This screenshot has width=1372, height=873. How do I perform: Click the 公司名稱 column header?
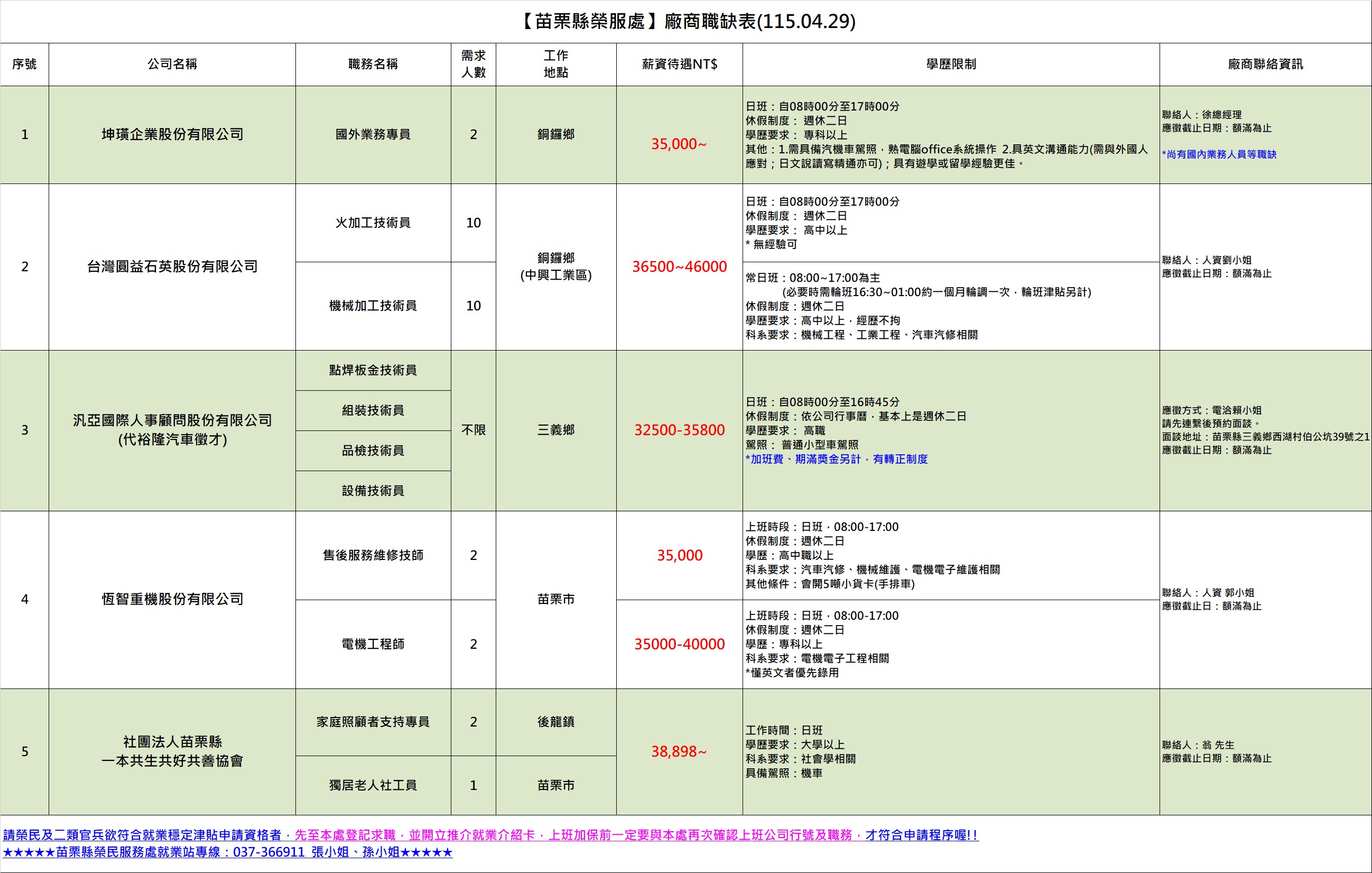point(172,64)
